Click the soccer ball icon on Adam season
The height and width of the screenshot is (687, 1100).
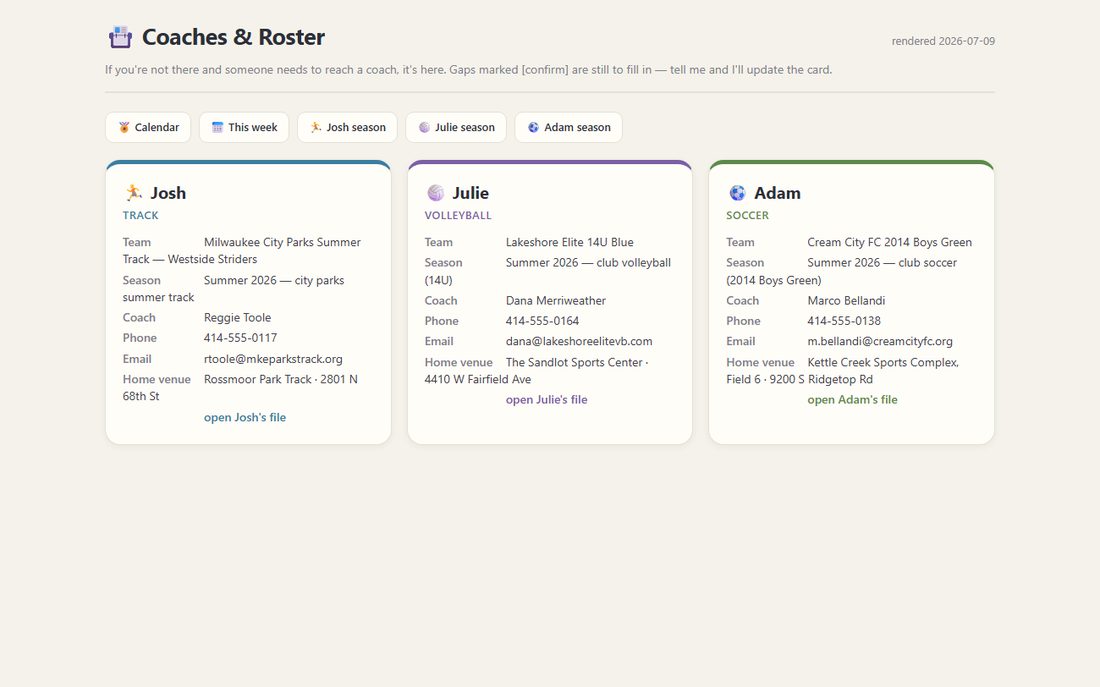(x=533, y=127)
